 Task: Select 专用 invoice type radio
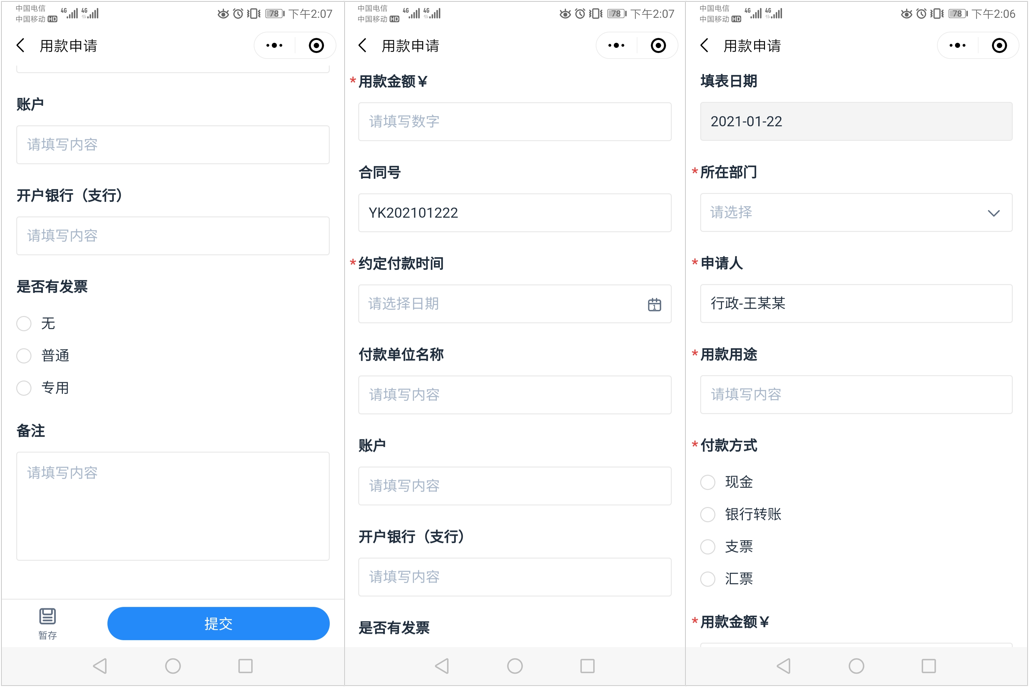pos(24,388)
